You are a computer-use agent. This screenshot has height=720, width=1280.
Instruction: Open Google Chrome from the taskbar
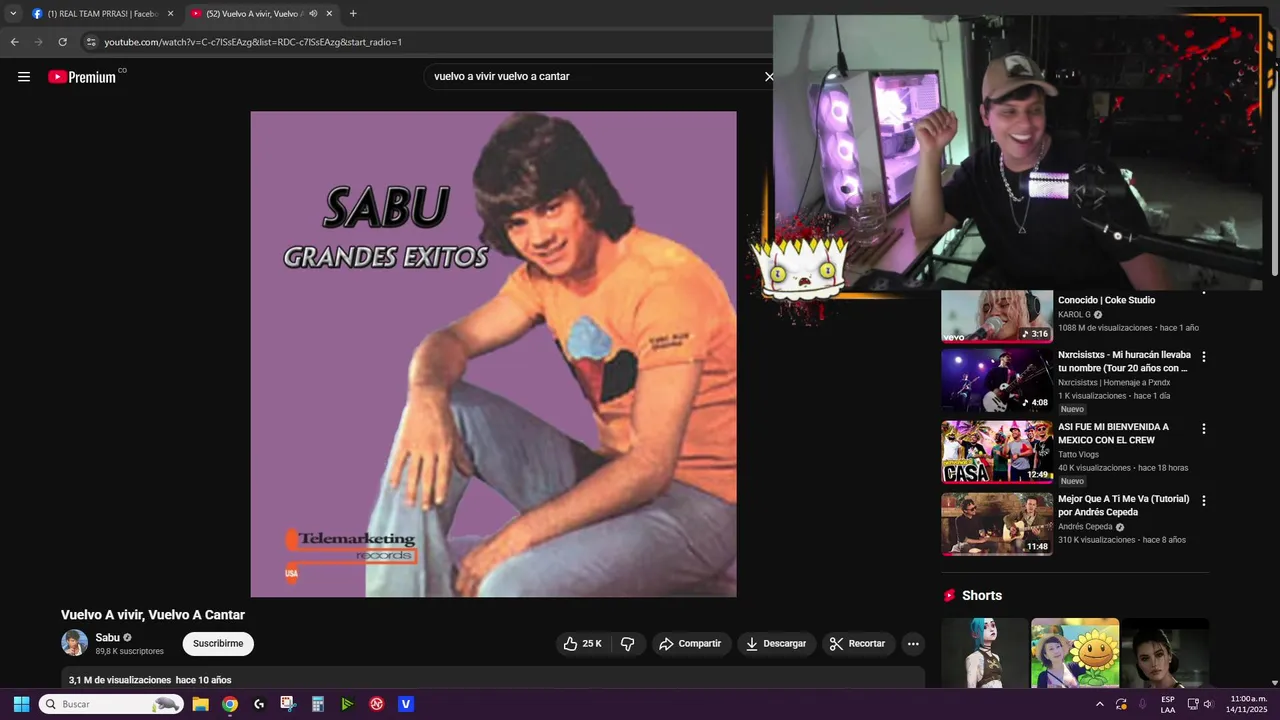click(230, 704)
